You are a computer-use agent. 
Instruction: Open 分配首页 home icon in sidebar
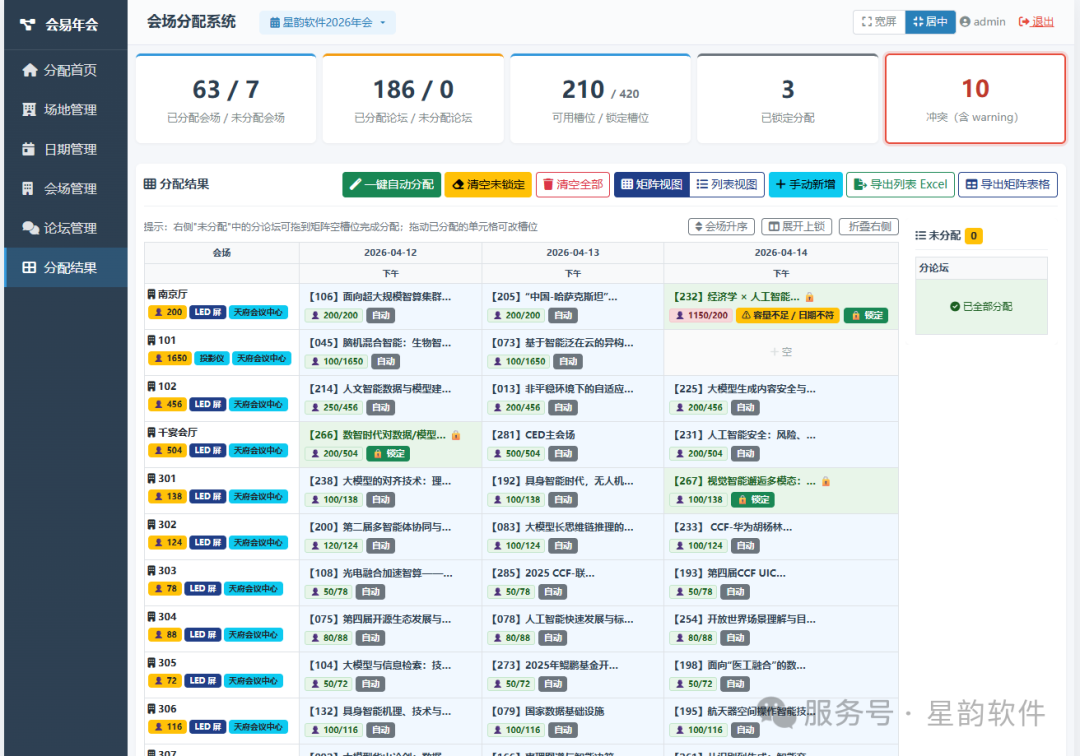(x=29, y=70)
